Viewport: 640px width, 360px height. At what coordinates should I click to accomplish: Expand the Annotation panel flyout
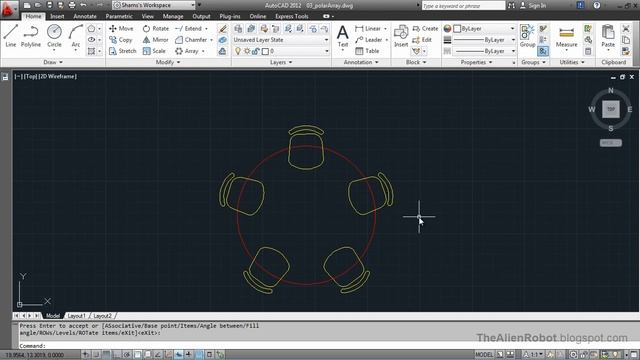[361, 62]
